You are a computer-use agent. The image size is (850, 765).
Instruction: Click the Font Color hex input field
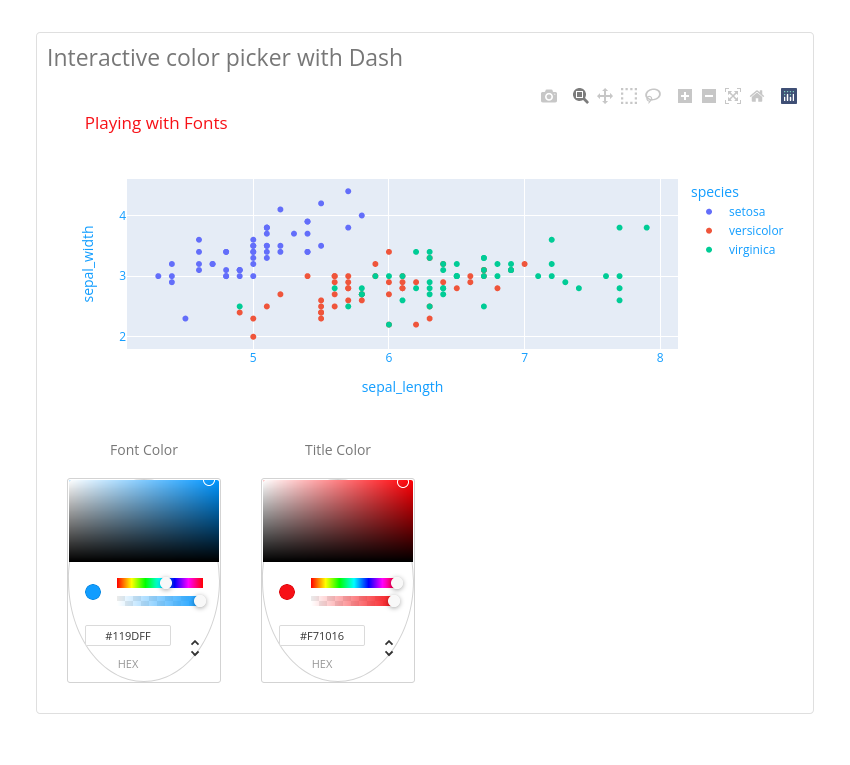pyautogui.click(x=128, y=636)
